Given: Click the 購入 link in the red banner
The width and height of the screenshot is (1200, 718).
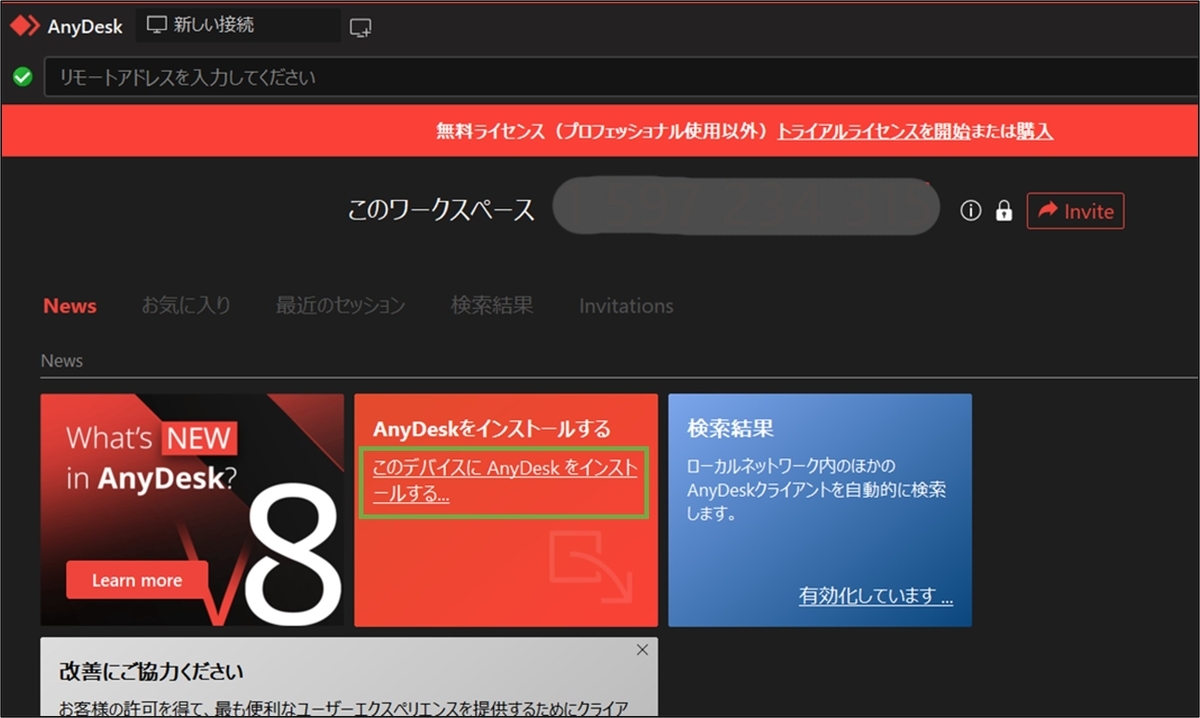Looking at the screenshot, I should pyautogui.click(x=1038, y=130).
